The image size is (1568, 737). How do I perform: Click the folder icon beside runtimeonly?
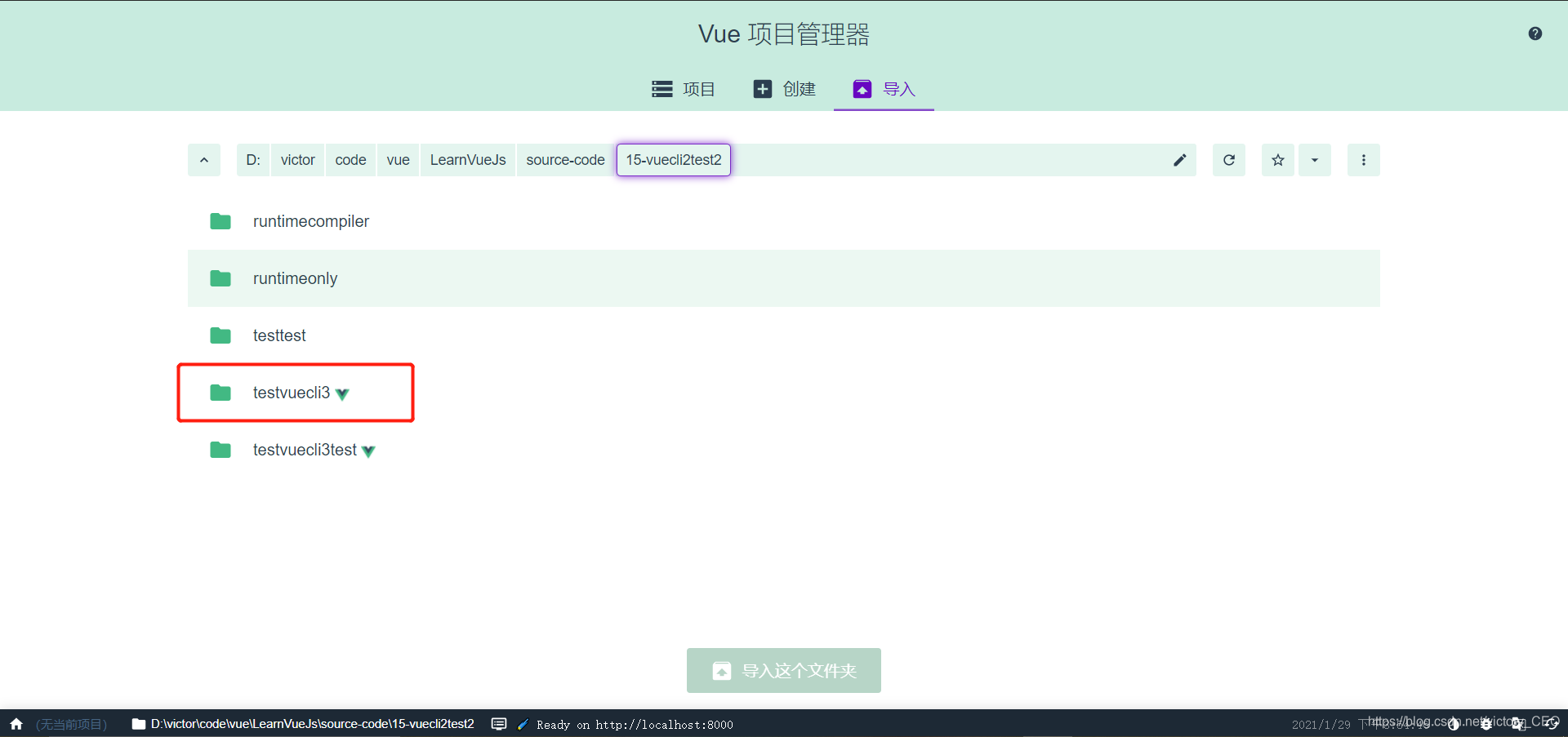tap(220, 278)
